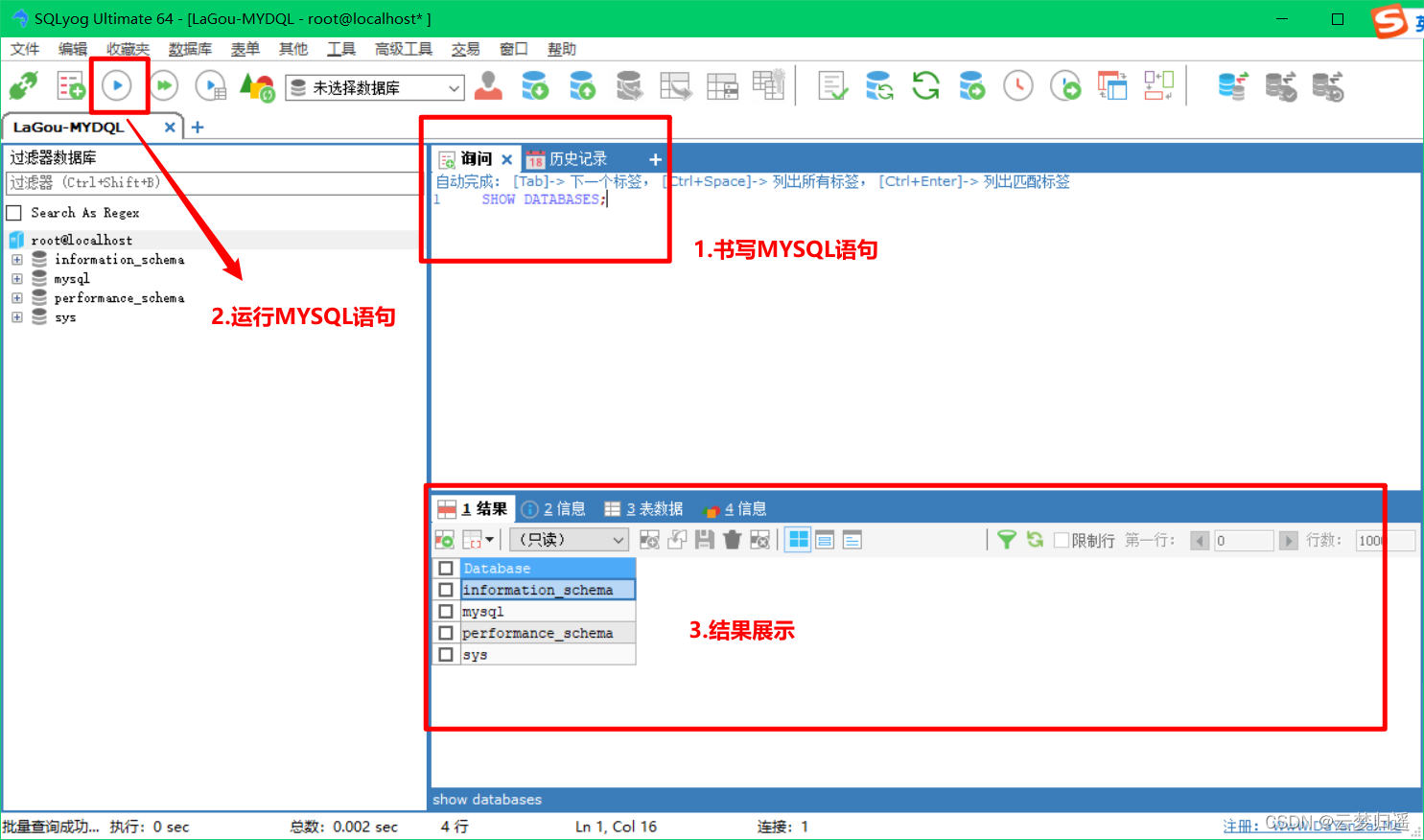Viewport: 1424px width, 840px height.
Task: Click the filter funnel icon in results
Action: pos(1006,540)
